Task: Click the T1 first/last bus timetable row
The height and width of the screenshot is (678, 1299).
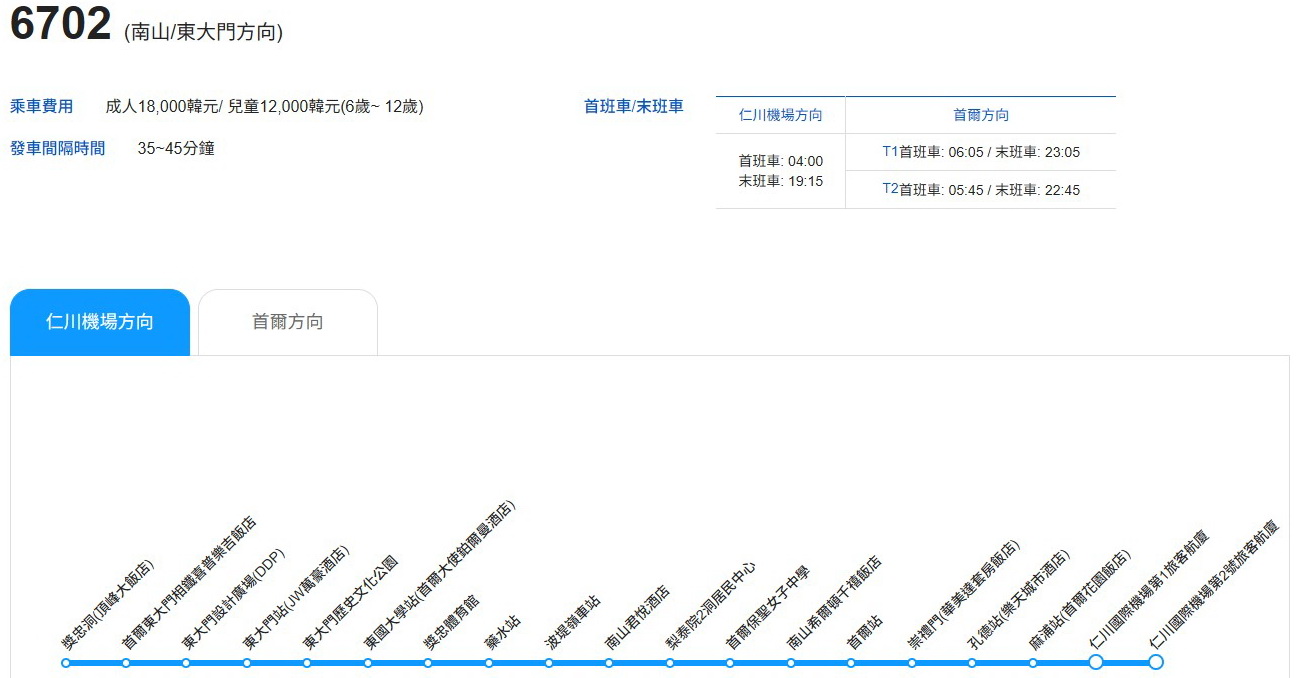Action: [981, 152]
